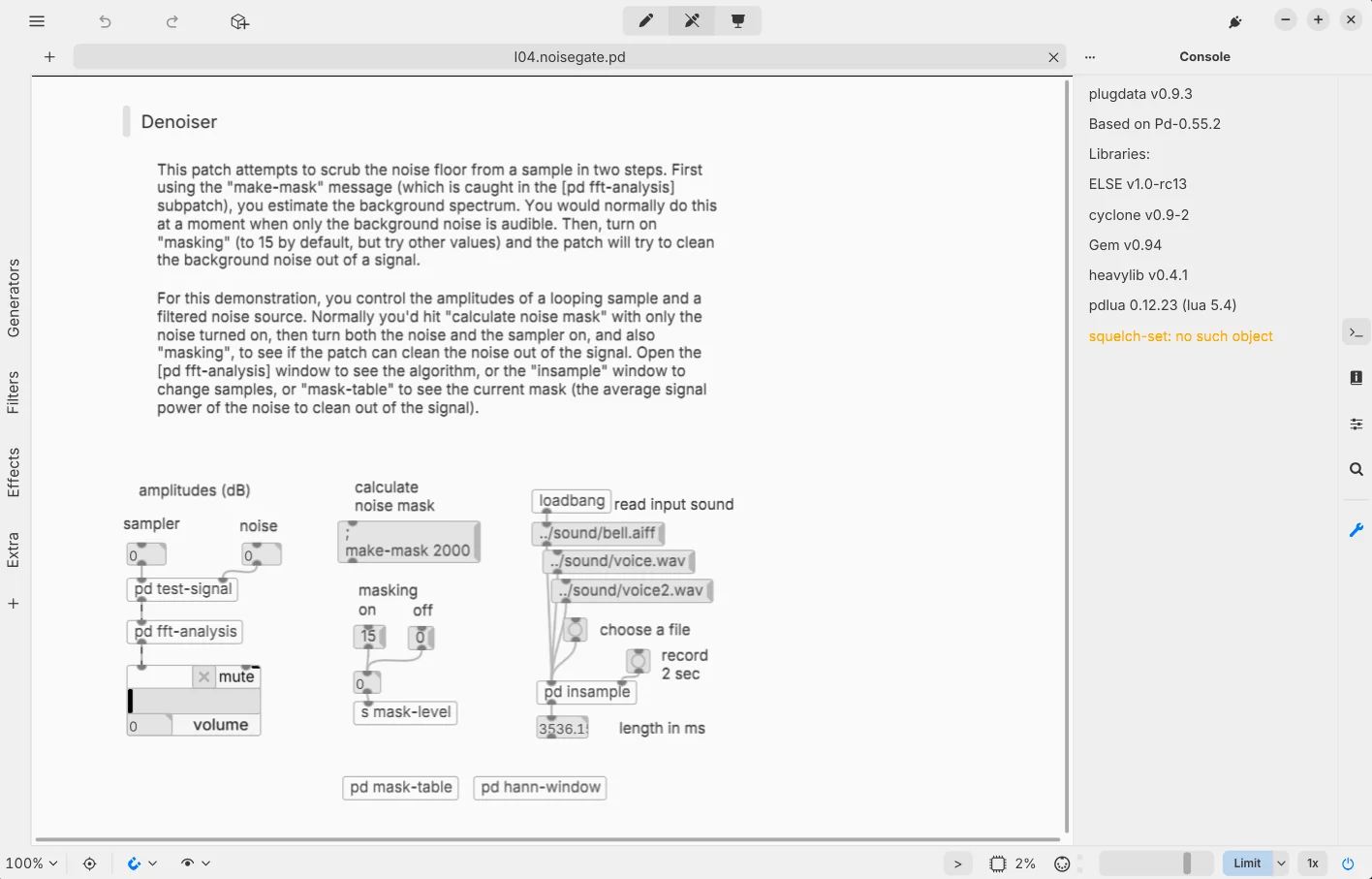This screenshot has height=879, width=1372.
Task: Close the l04.noisegate.pd tab
Action: [1053, 57]
